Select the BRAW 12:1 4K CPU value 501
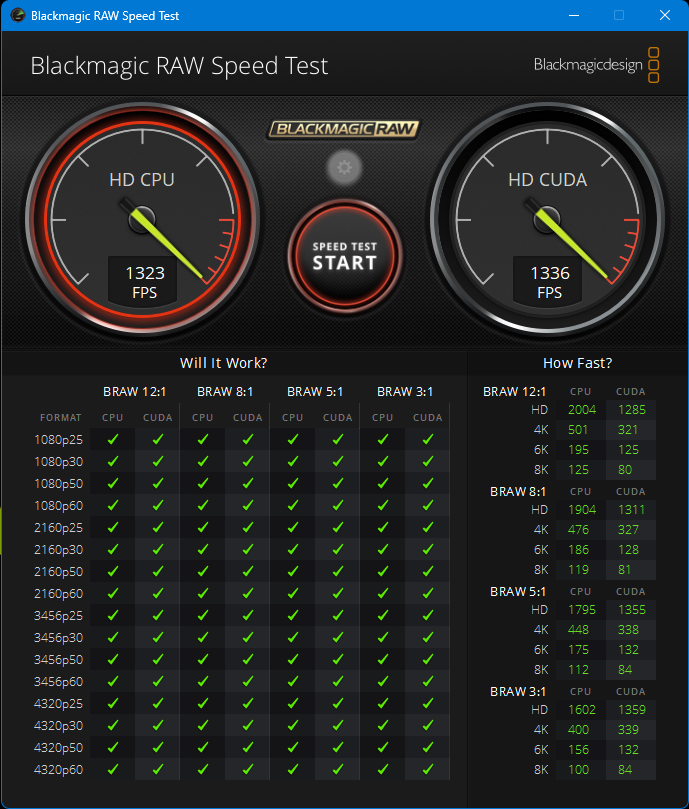The image size is (689, 809). click(578, 430)
